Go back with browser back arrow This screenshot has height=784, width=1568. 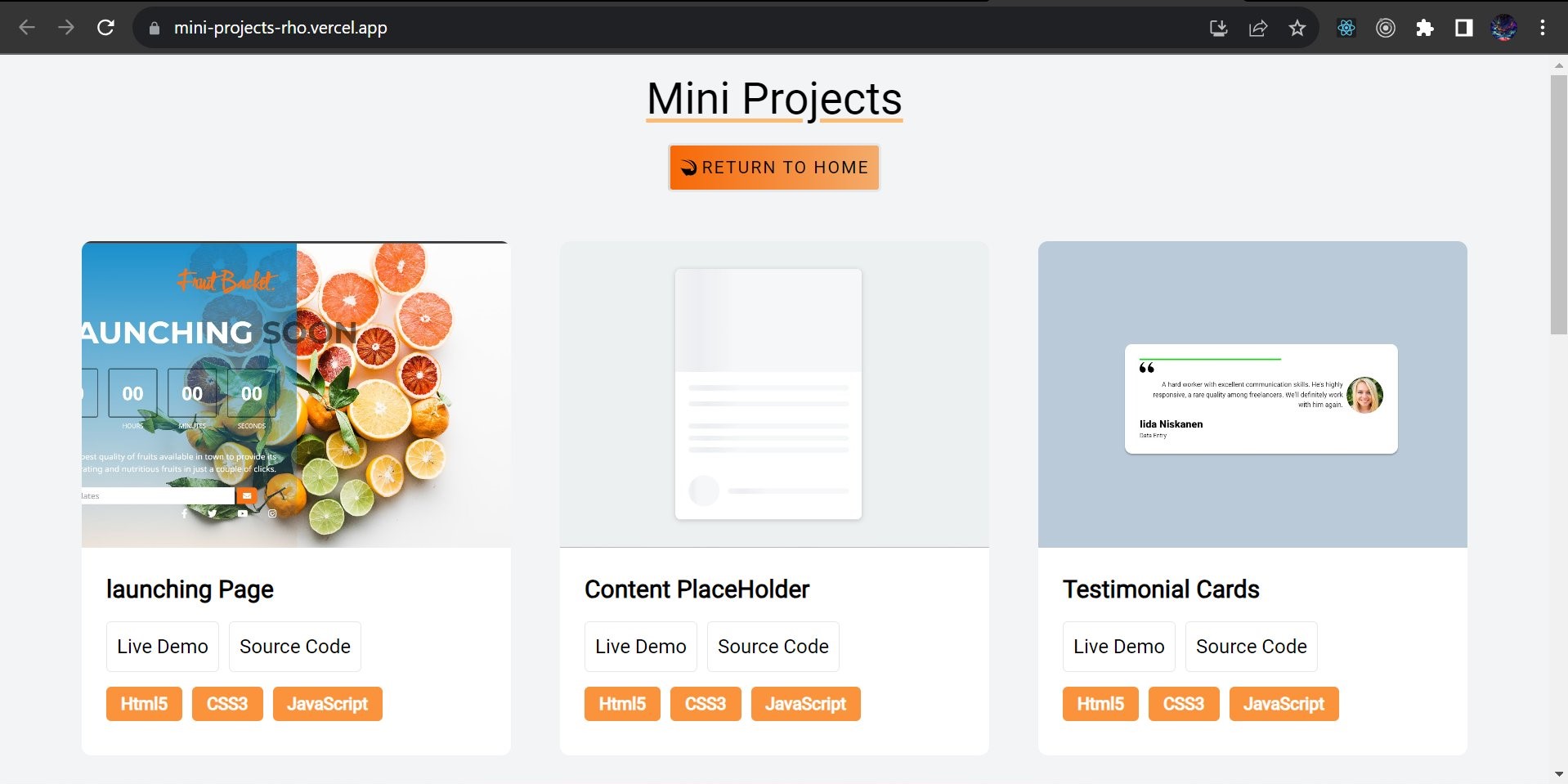(27, 28)
